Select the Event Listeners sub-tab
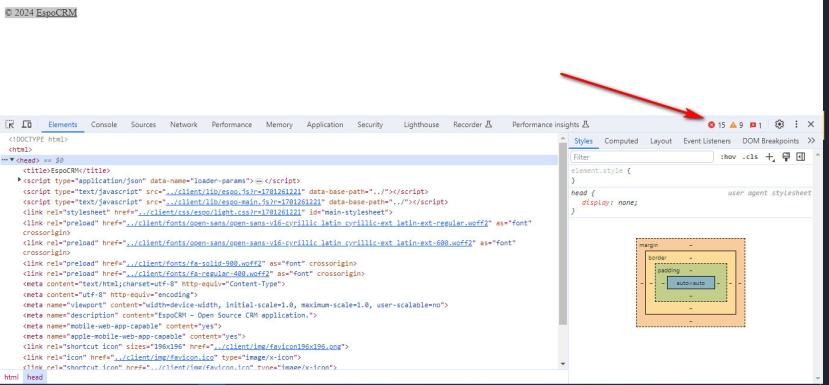The width and height of the screenshot is (829, 385). tap(707, 141)
